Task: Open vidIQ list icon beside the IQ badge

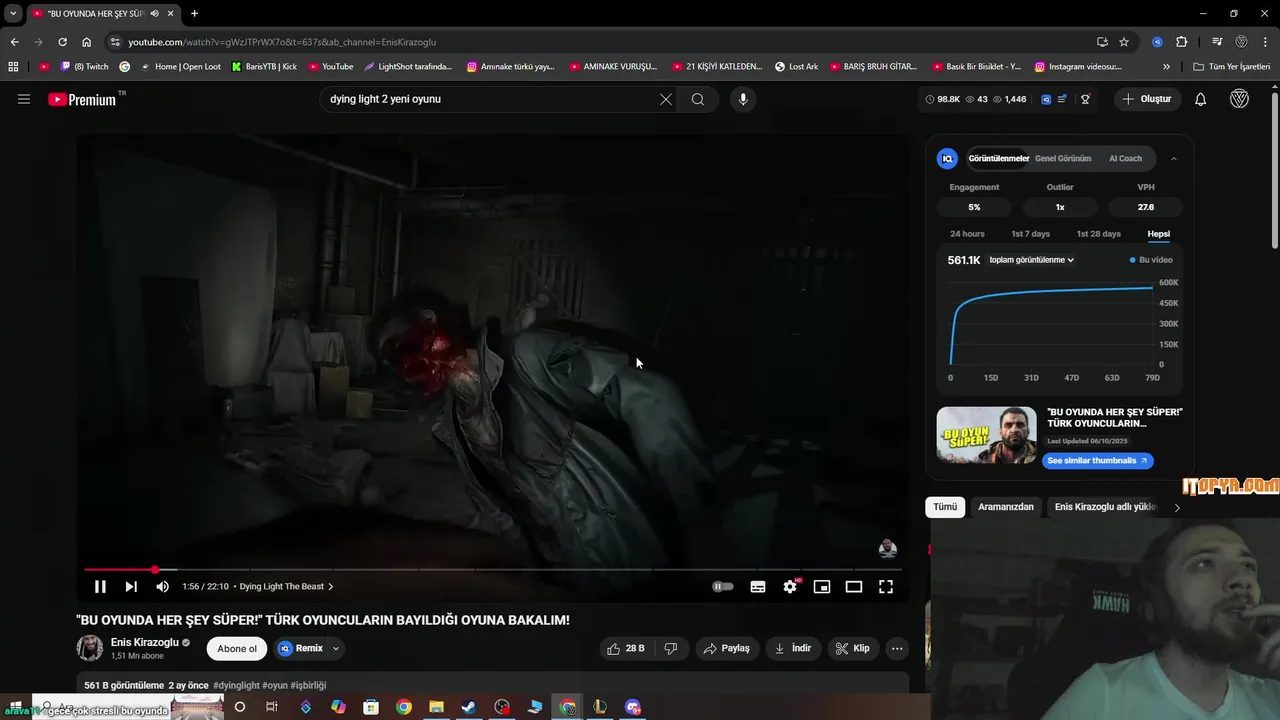Action: (1062, 99)
